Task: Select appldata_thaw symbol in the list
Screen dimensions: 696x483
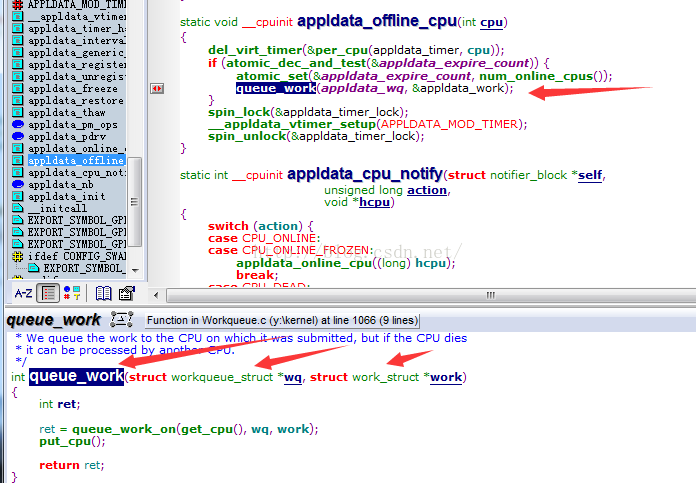Action: point(67,112)
